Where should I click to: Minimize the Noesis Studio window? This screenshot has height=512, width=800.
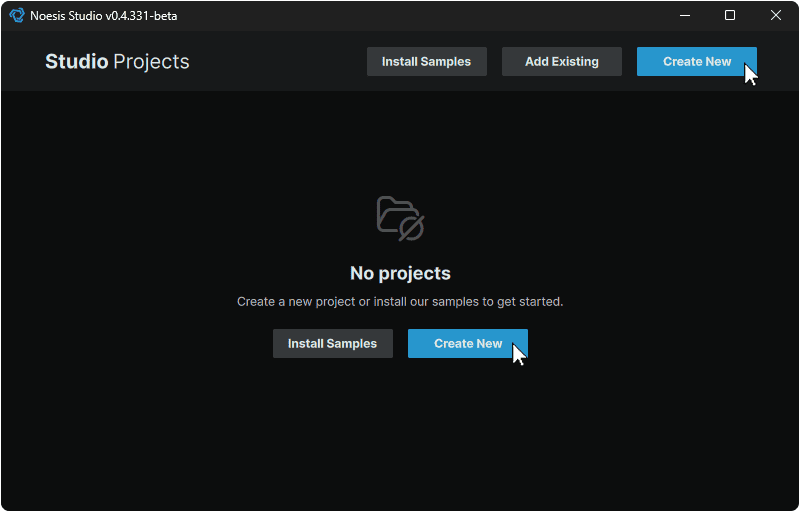click(685, 15)
